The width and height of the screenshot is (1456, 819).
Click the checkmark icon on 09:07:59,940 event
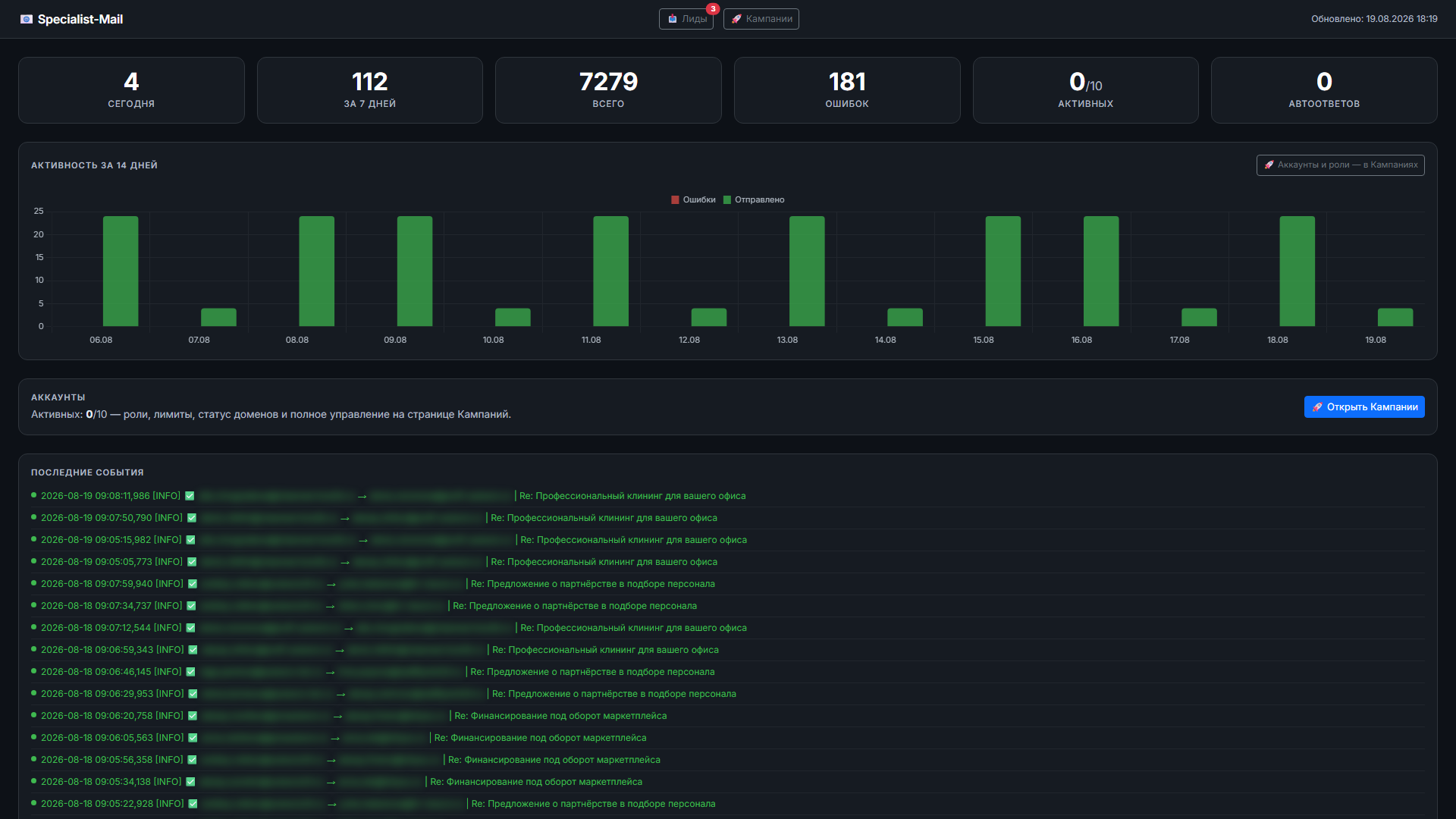click(x=193, y=584)
